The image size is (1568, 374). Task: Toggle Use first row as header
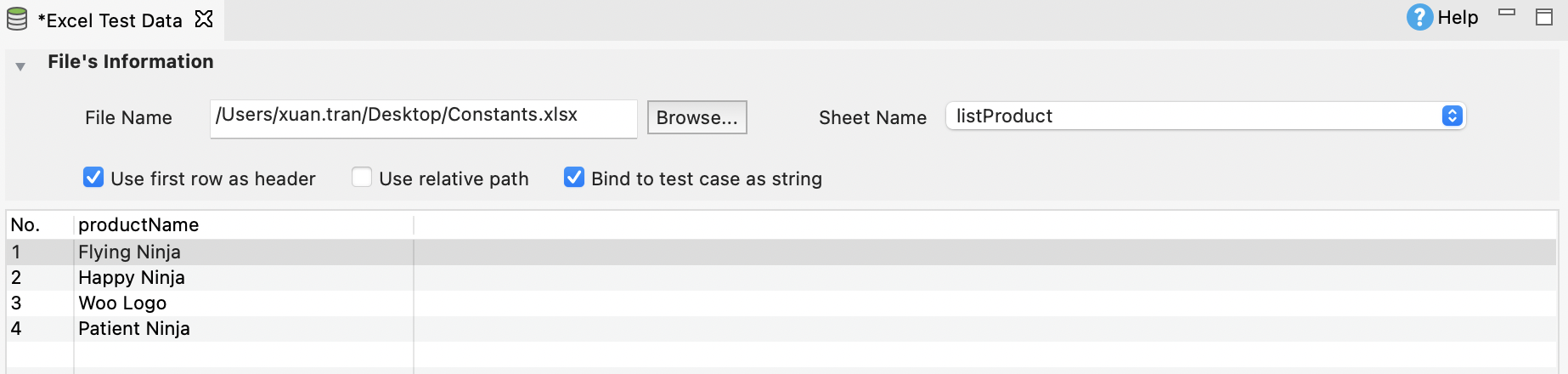coord(93,178)
